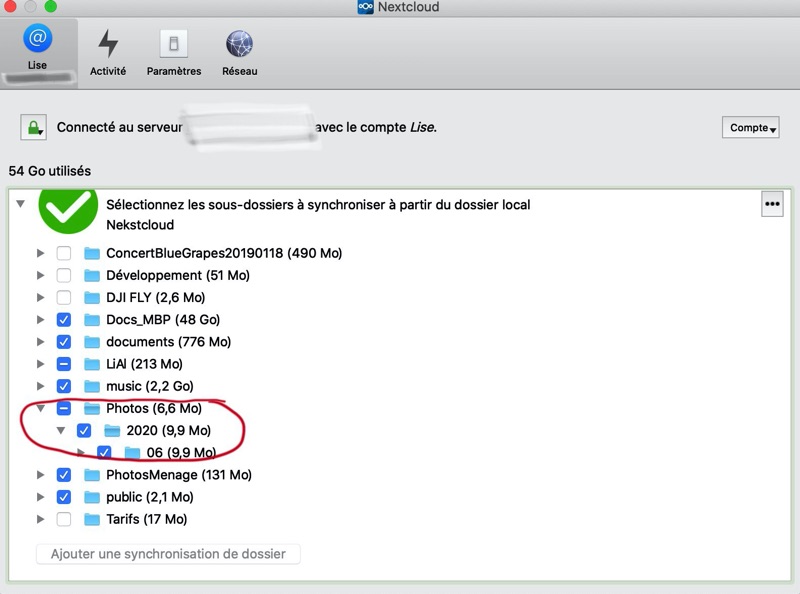This screenshot has width=800, height=594.
Task: Click the green sync status checkmark
Action: click(68, 207)
